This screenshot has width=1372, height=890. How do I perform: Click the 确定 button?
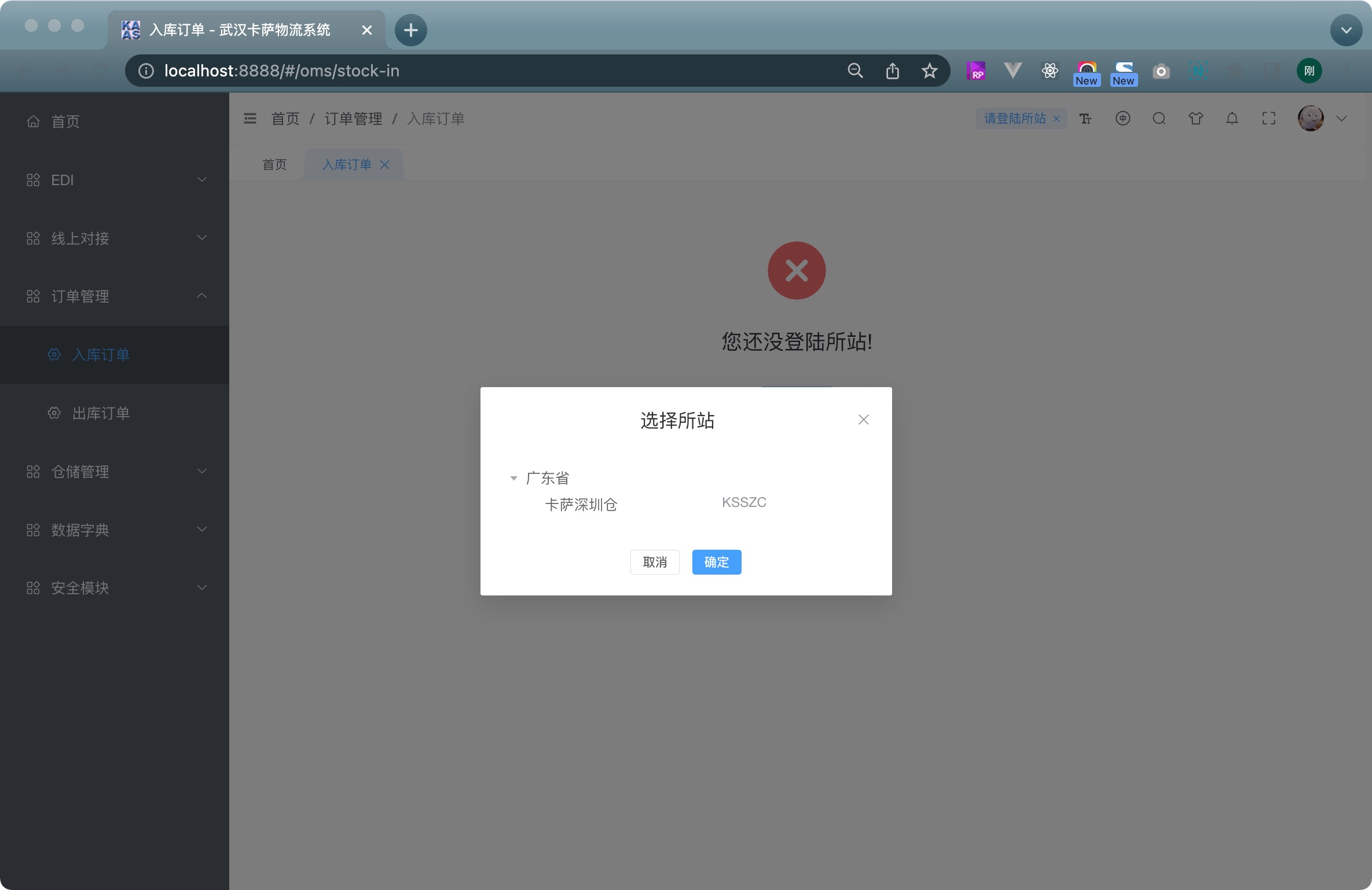tap(716, 562)
